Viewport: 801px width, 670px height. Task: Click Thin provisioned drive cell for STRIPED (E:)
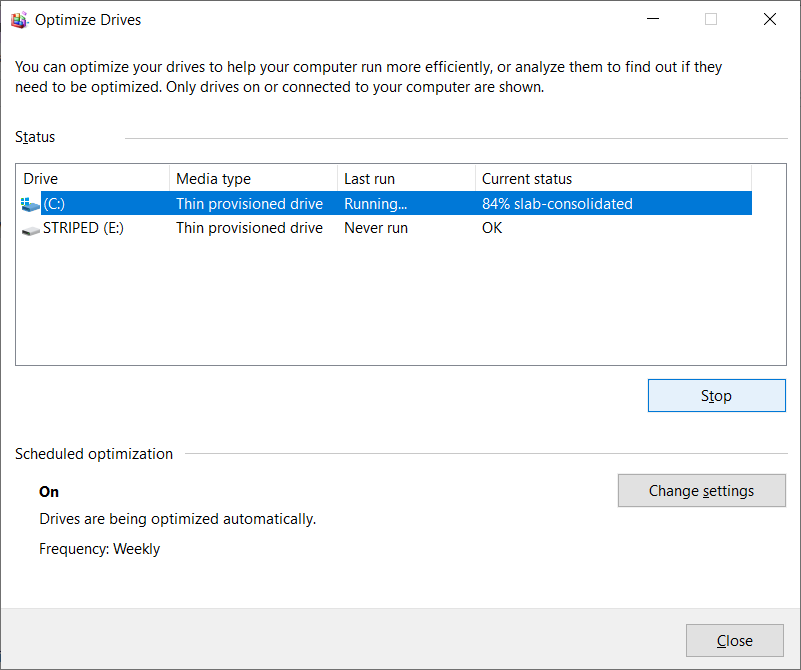[x=249, y=228]
